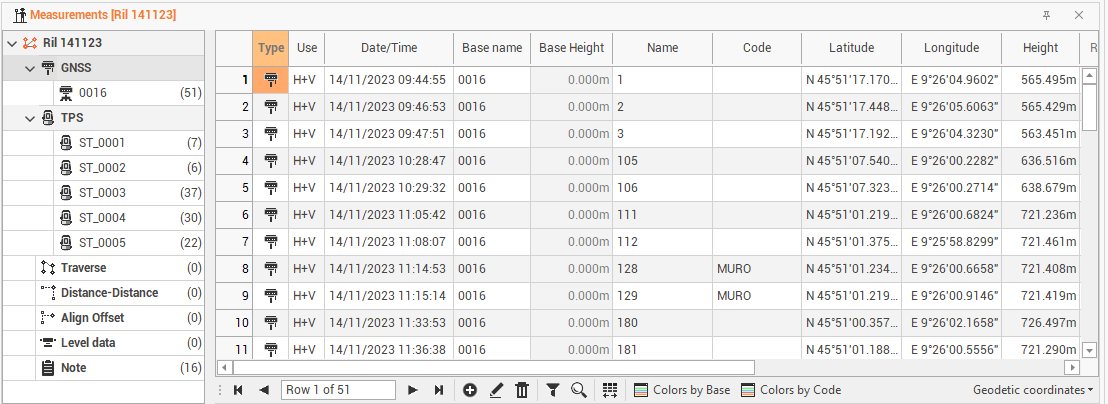Pin the Measurements panel
1108x404 pixels.
click(1046, 15)
